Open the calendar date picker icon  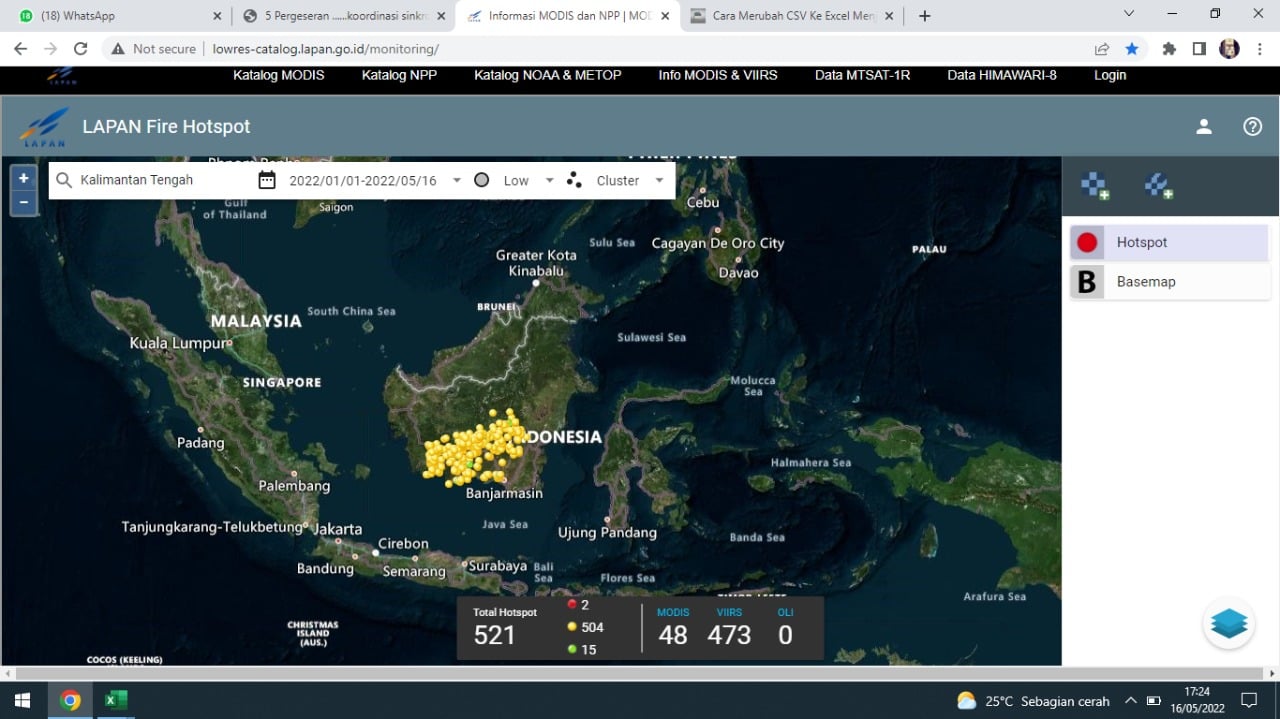coord(267,180)
